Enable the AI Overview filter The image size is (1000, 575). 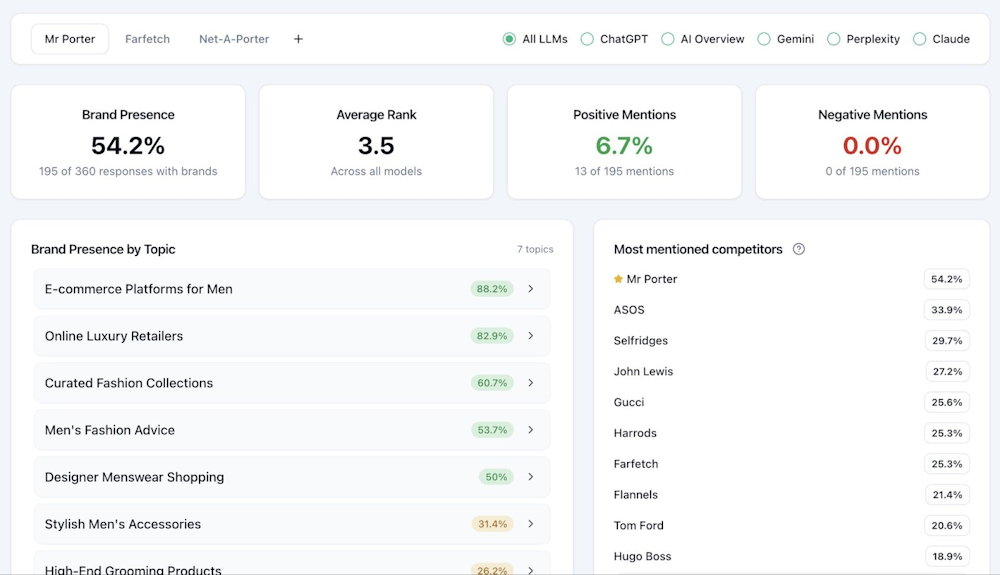[x=667, y=39]
